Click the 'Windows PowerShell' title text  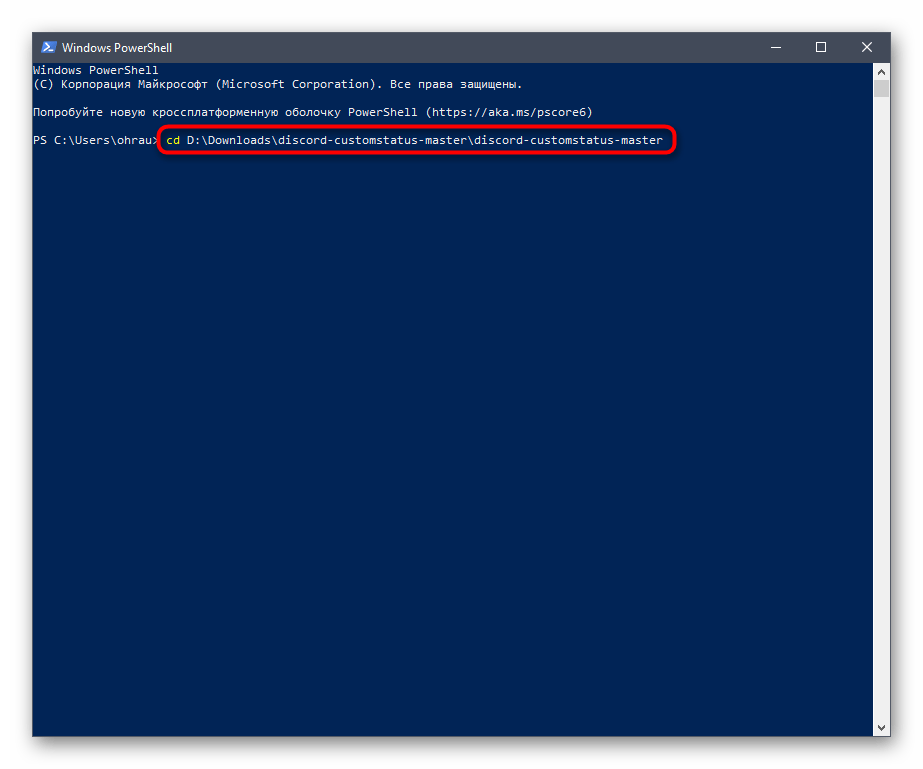117,48
